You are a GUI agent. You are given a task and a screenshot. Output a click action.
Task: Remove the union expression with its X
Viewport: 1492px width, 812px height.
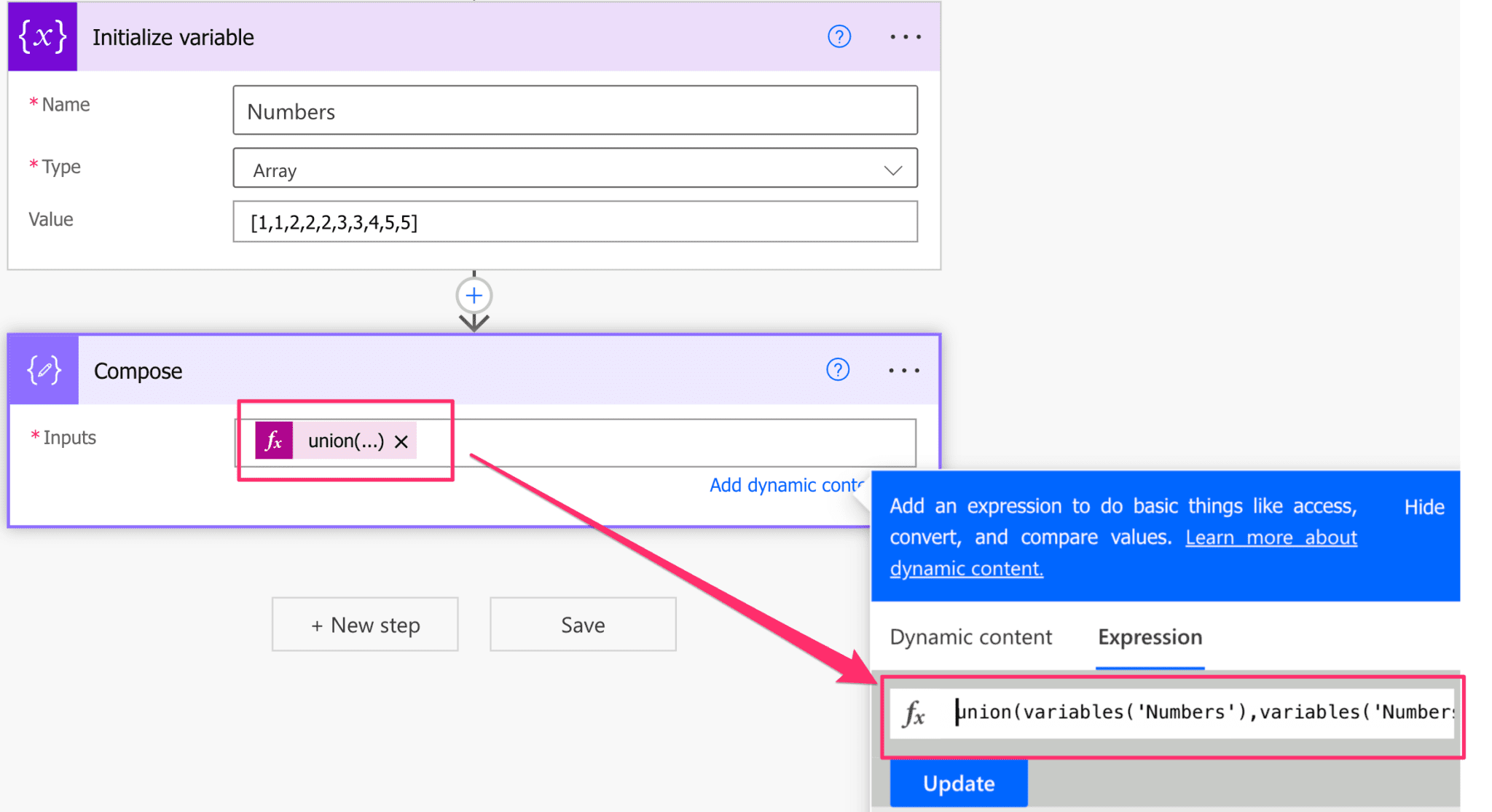point(401,441)
